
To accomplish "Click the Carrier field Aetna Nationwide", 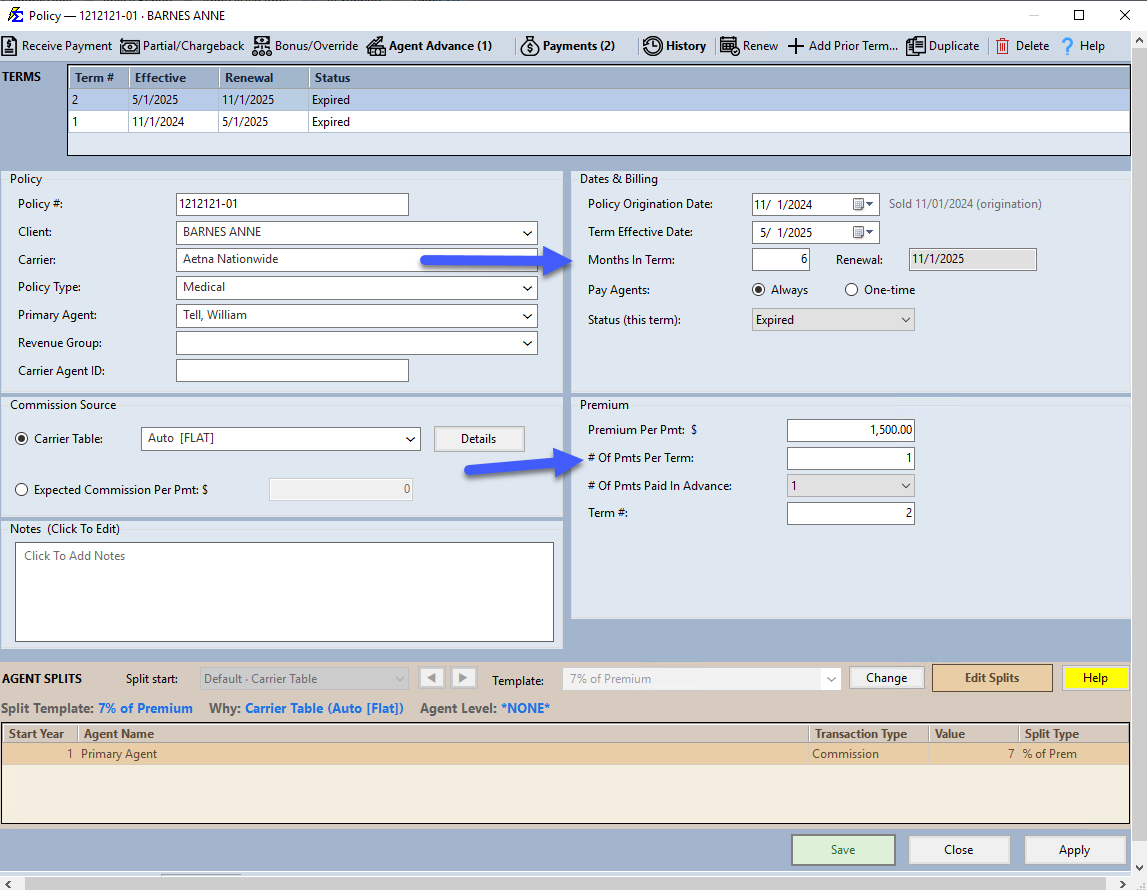I will pos(356,260).
